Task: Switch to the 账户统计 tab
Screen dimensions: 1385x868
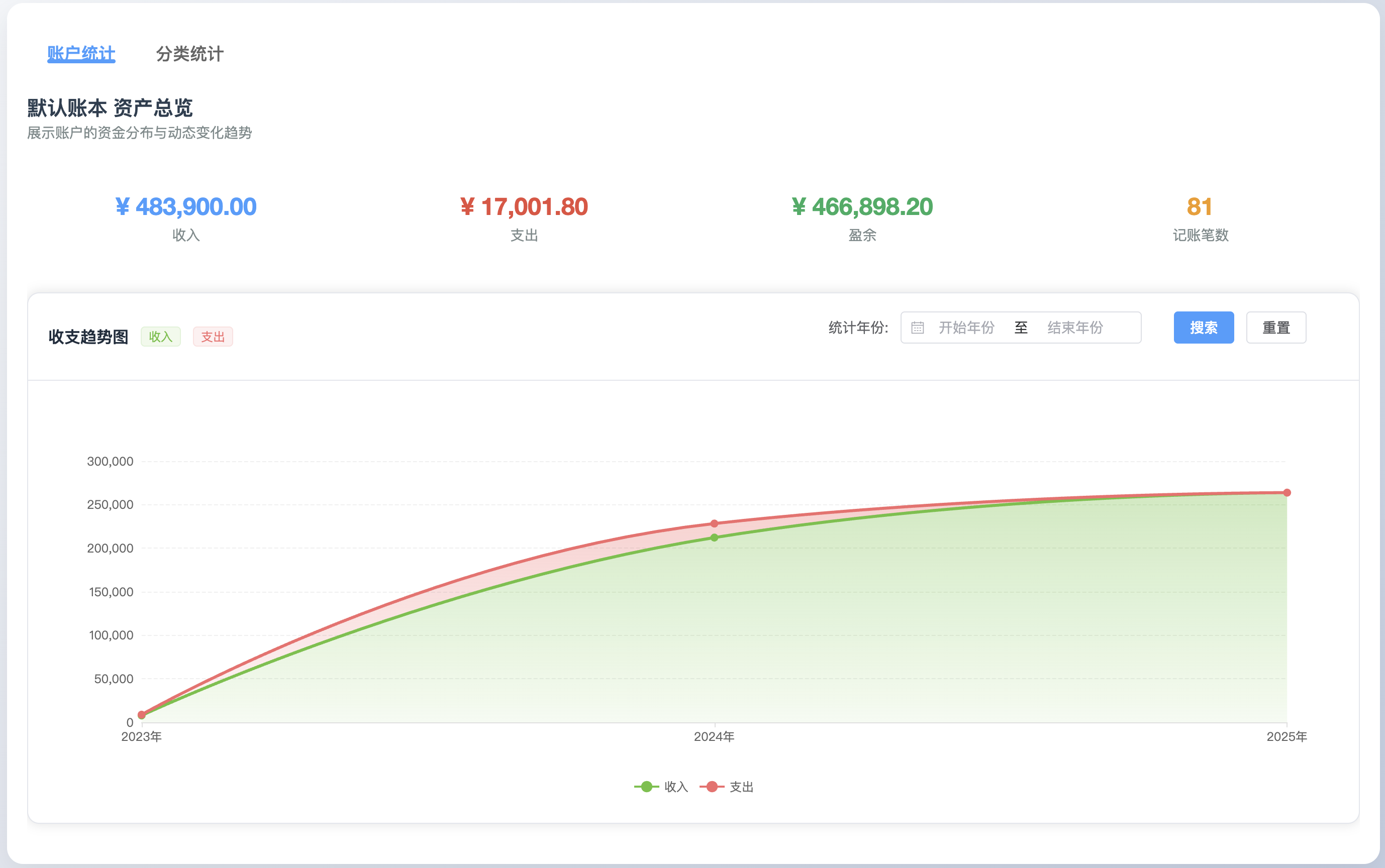Action: point(81,53)
